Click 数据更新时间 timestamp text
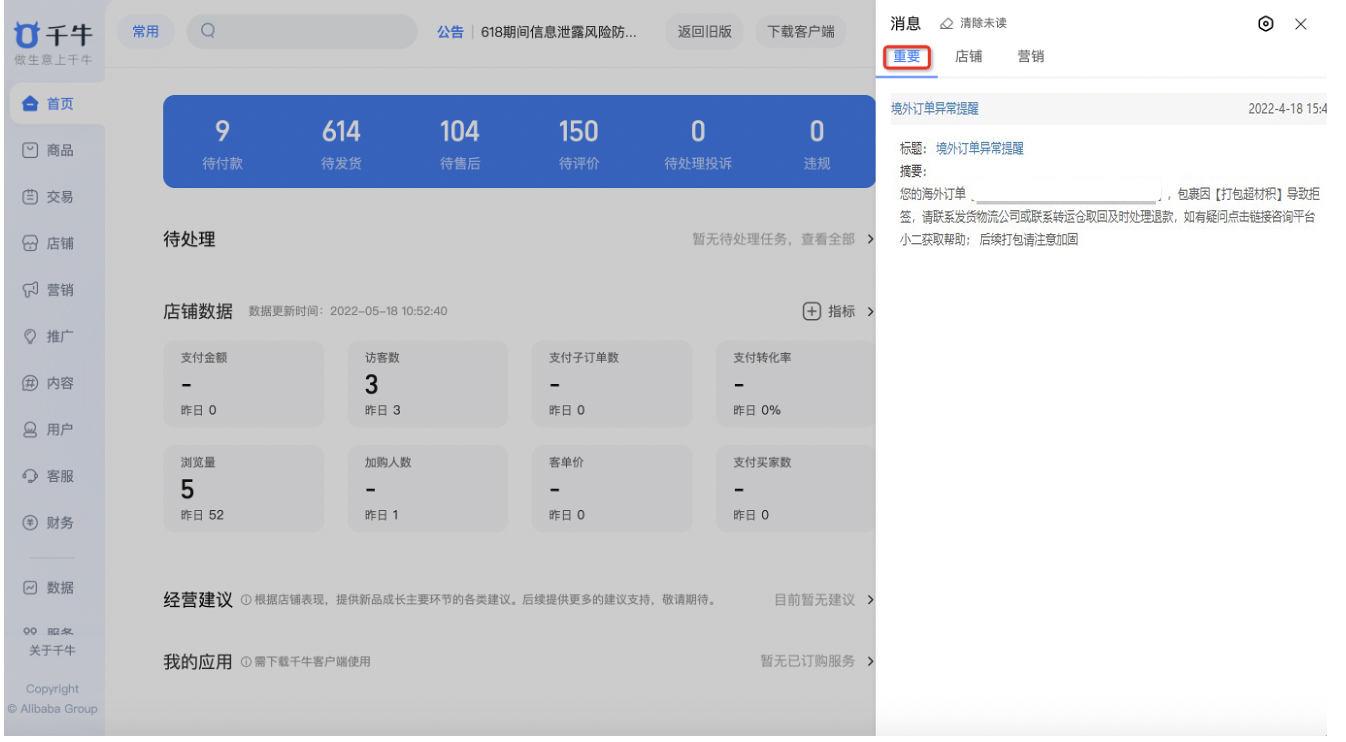 (x=348, y=311)
